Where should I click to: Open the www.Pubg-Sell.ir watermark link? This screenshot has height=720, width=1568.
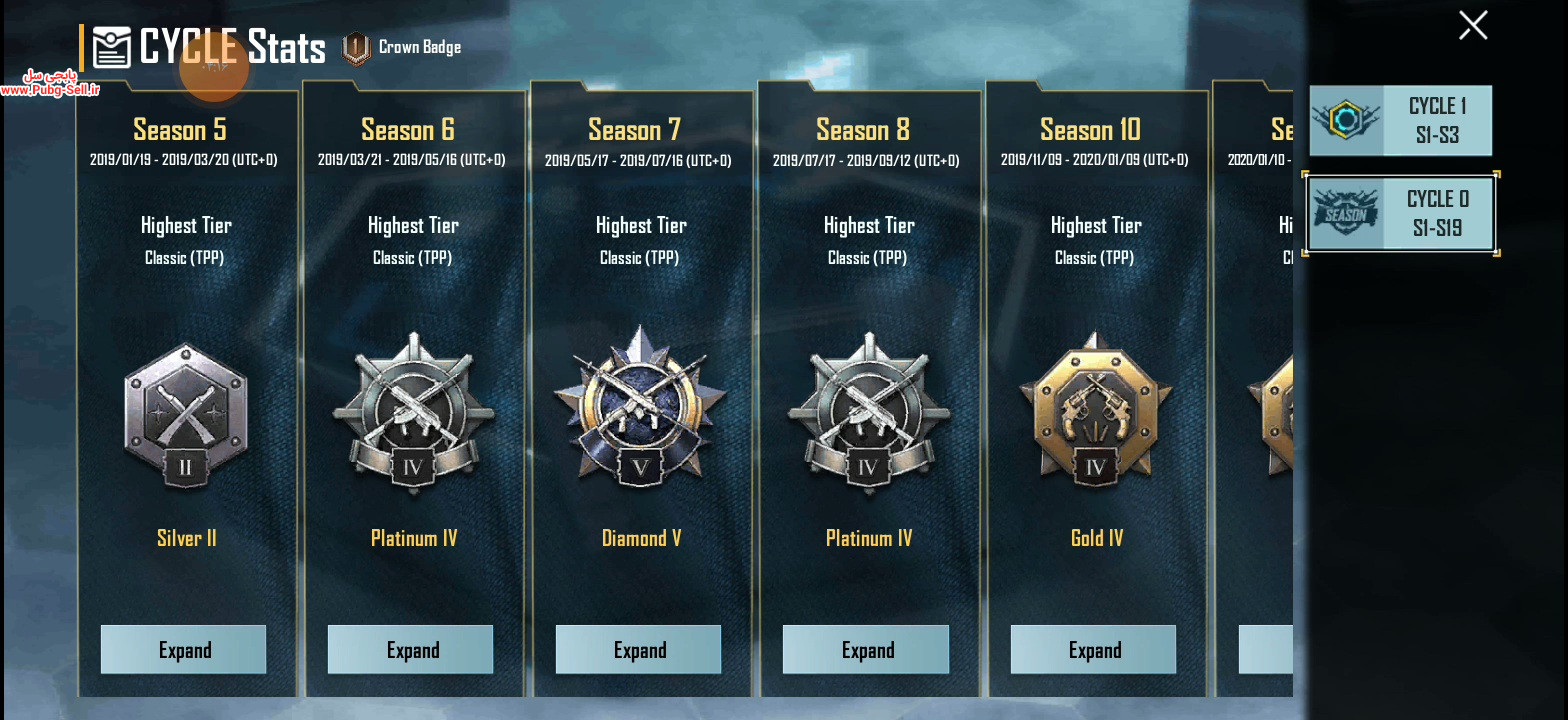[50, 91]
